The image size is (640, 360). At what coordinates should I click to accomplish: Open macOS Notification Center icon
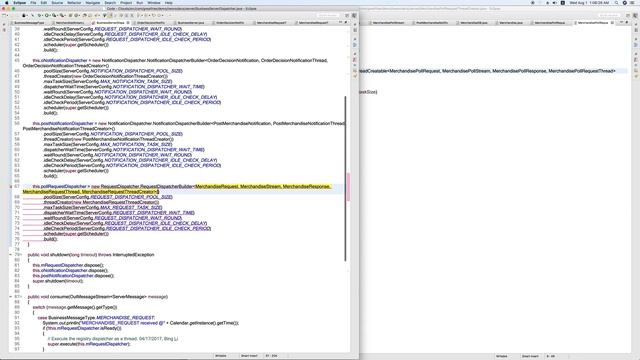(633, 2)
